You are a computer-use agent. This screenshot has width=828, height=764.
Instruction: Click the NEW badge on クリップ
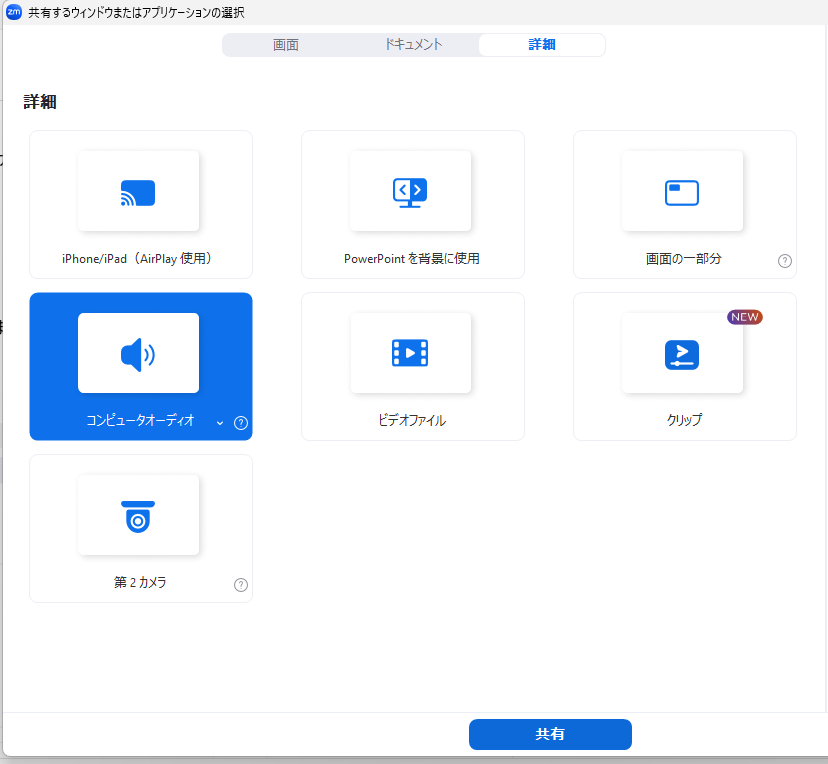pos(745,317)
